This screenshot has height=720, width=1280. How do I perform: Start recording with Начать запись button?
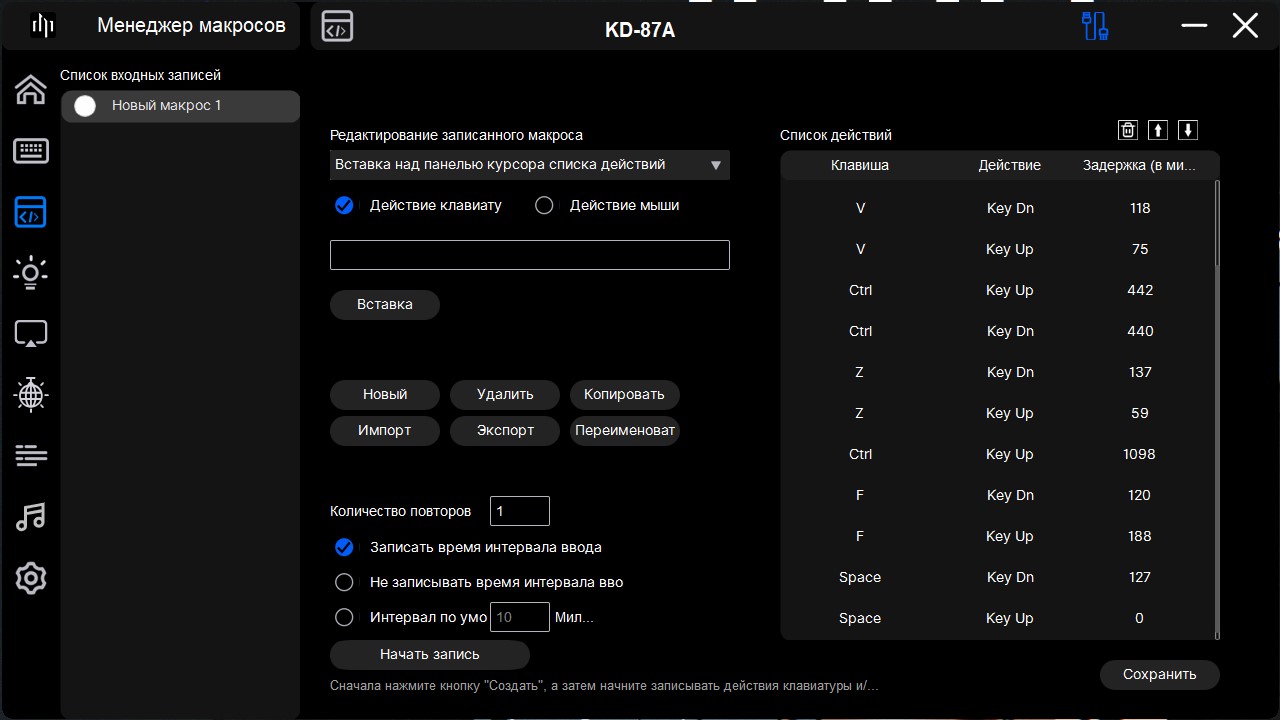pyautogui.click(x=430, y=654)
